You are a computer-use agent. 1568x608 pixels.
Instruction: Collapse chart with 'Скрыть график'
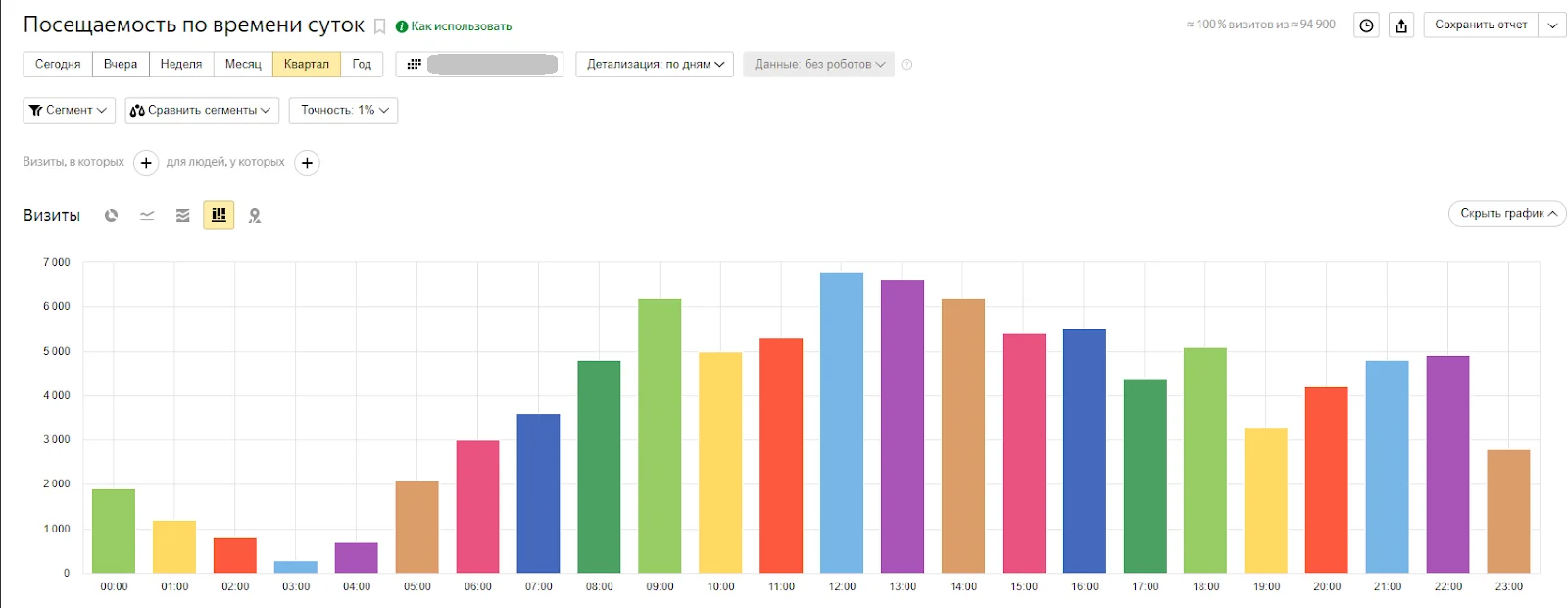click(x=1507, y=213)
